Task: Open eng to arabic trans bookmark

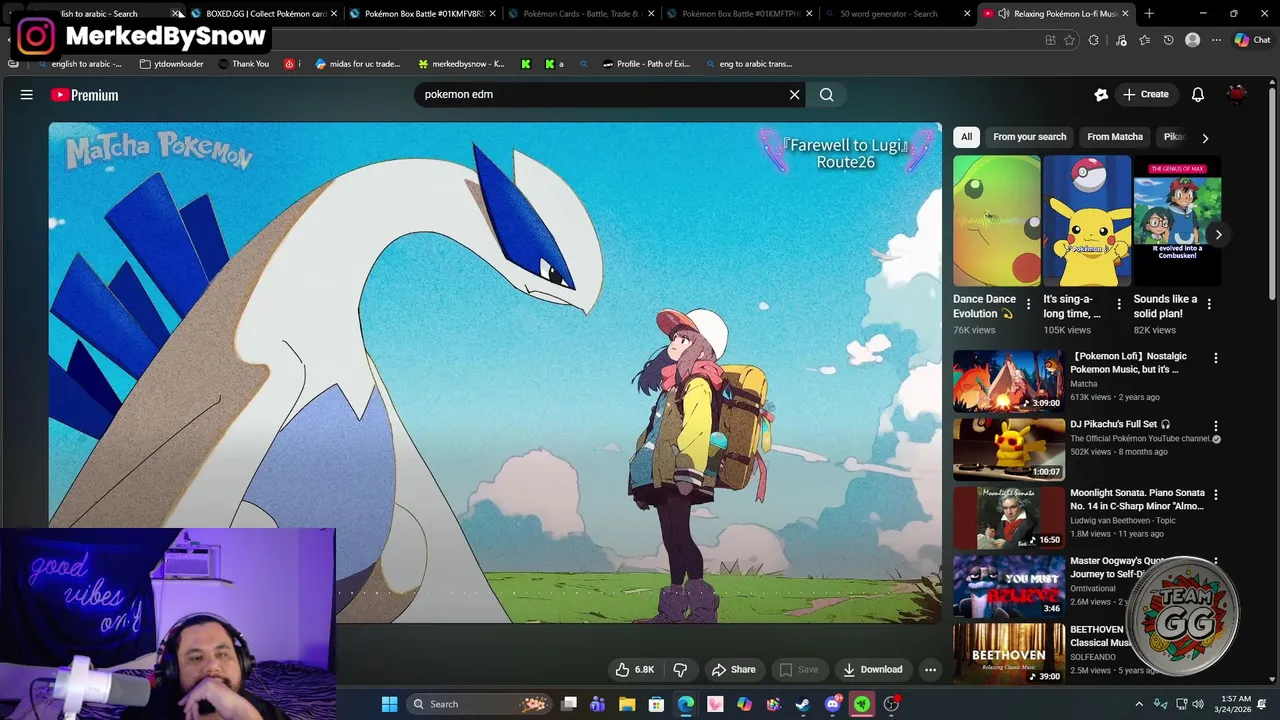Action: (748, 64)
